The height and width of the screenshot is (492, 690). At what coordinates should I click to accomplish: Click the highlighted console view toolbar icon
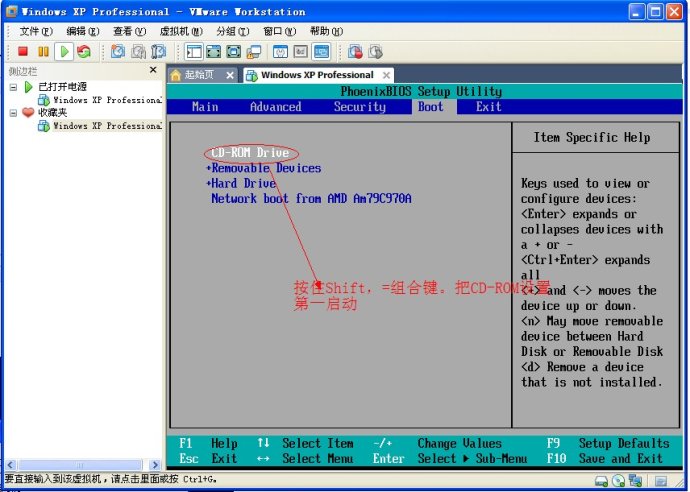click(321, 51)
